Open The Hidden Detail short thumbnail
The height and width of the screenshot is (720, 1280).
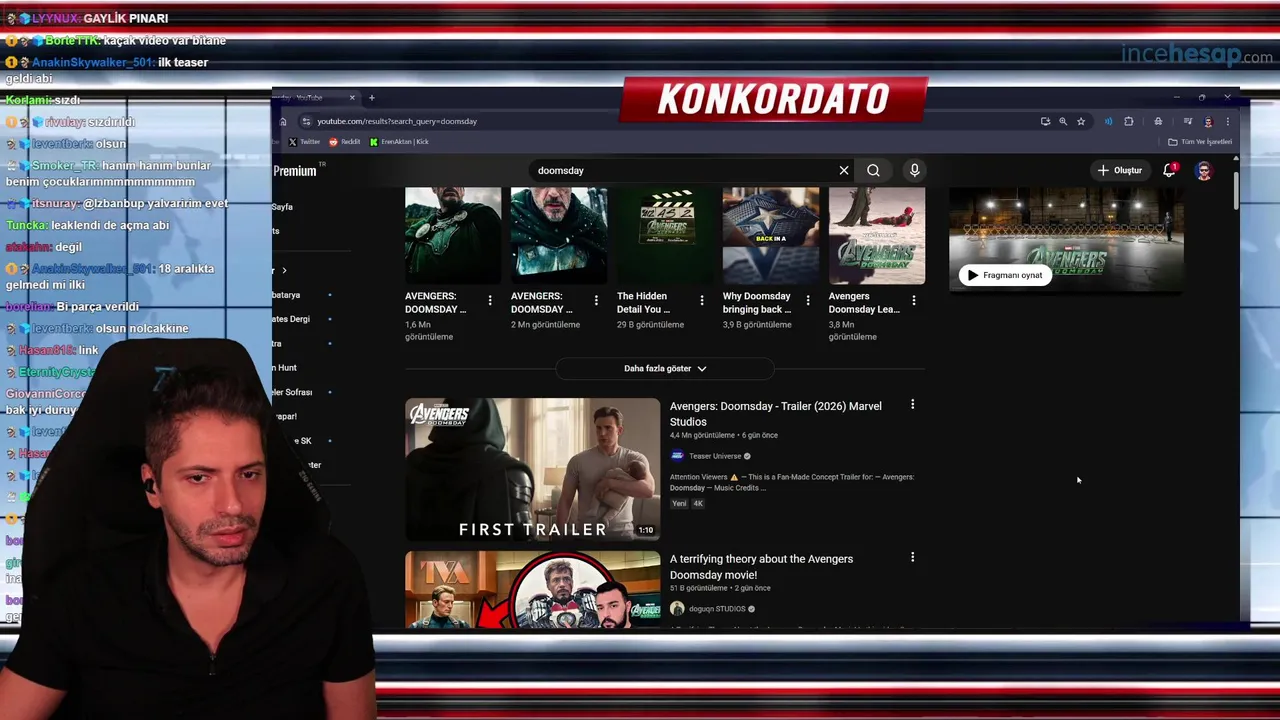pyautogui.click(x=665, y=235)
